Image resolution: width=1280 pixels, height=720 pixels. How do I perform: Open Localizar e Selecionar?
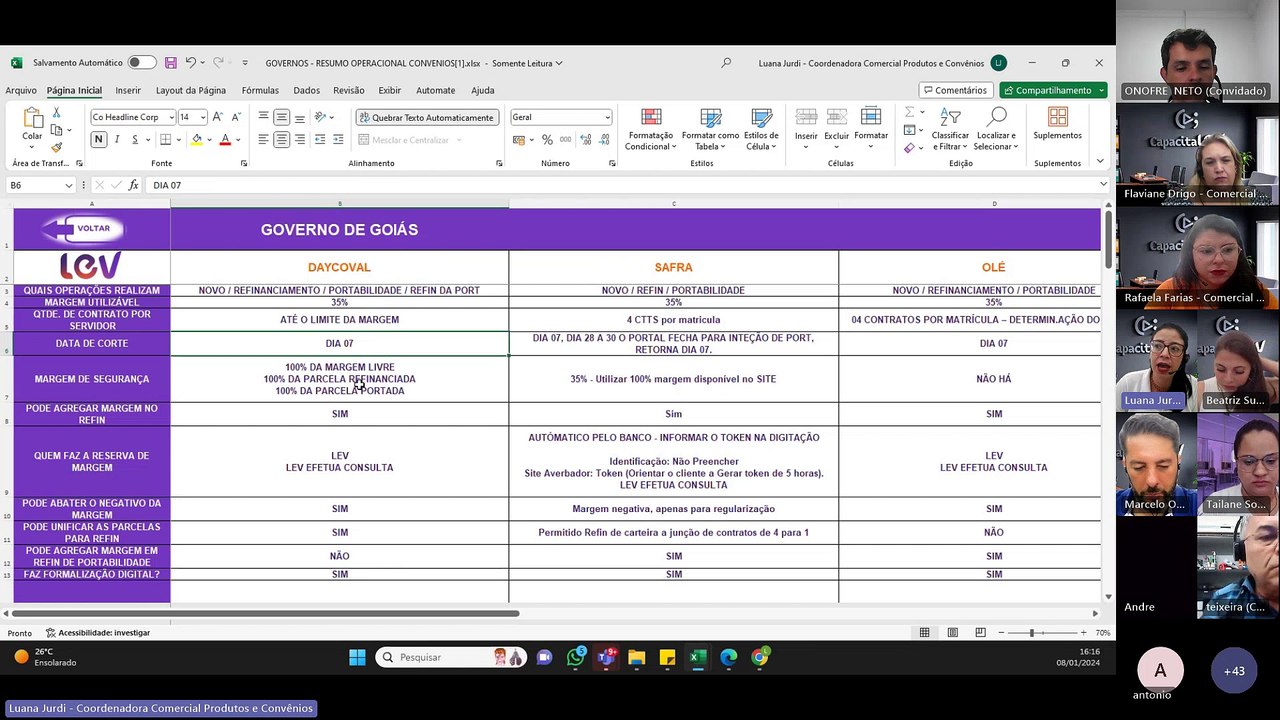996,130
